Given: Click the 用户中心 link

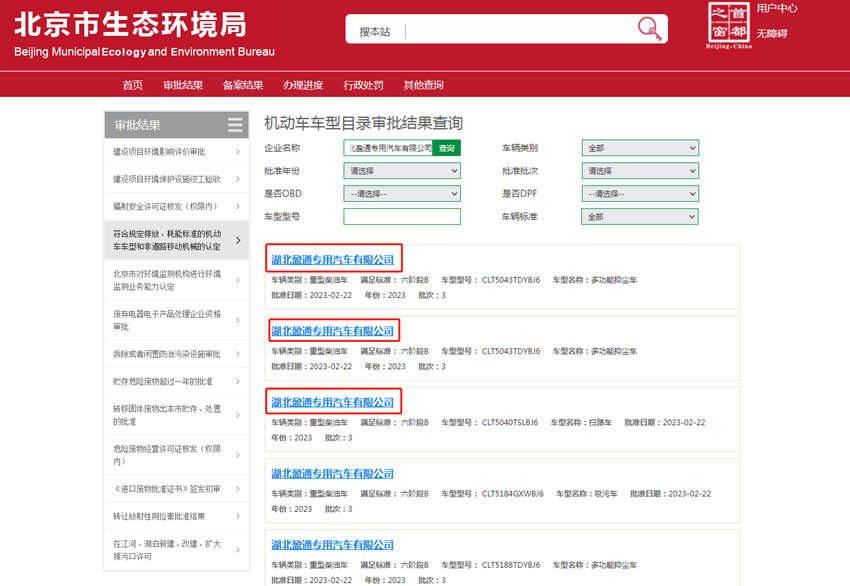Looking at the screenshot, I should click(x=777, y=8).
